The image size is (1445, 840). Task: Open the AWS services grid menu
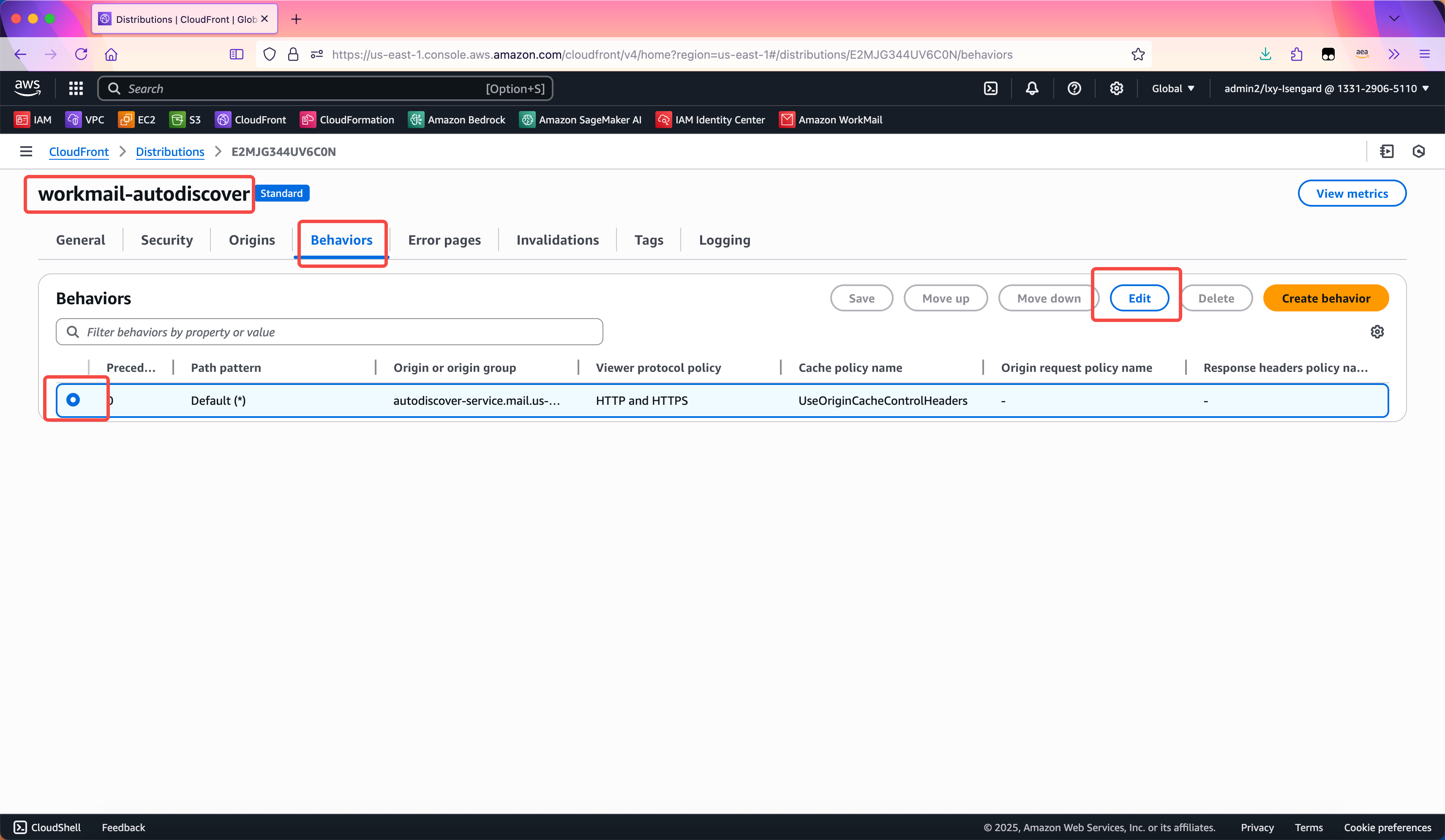point(76,88)
